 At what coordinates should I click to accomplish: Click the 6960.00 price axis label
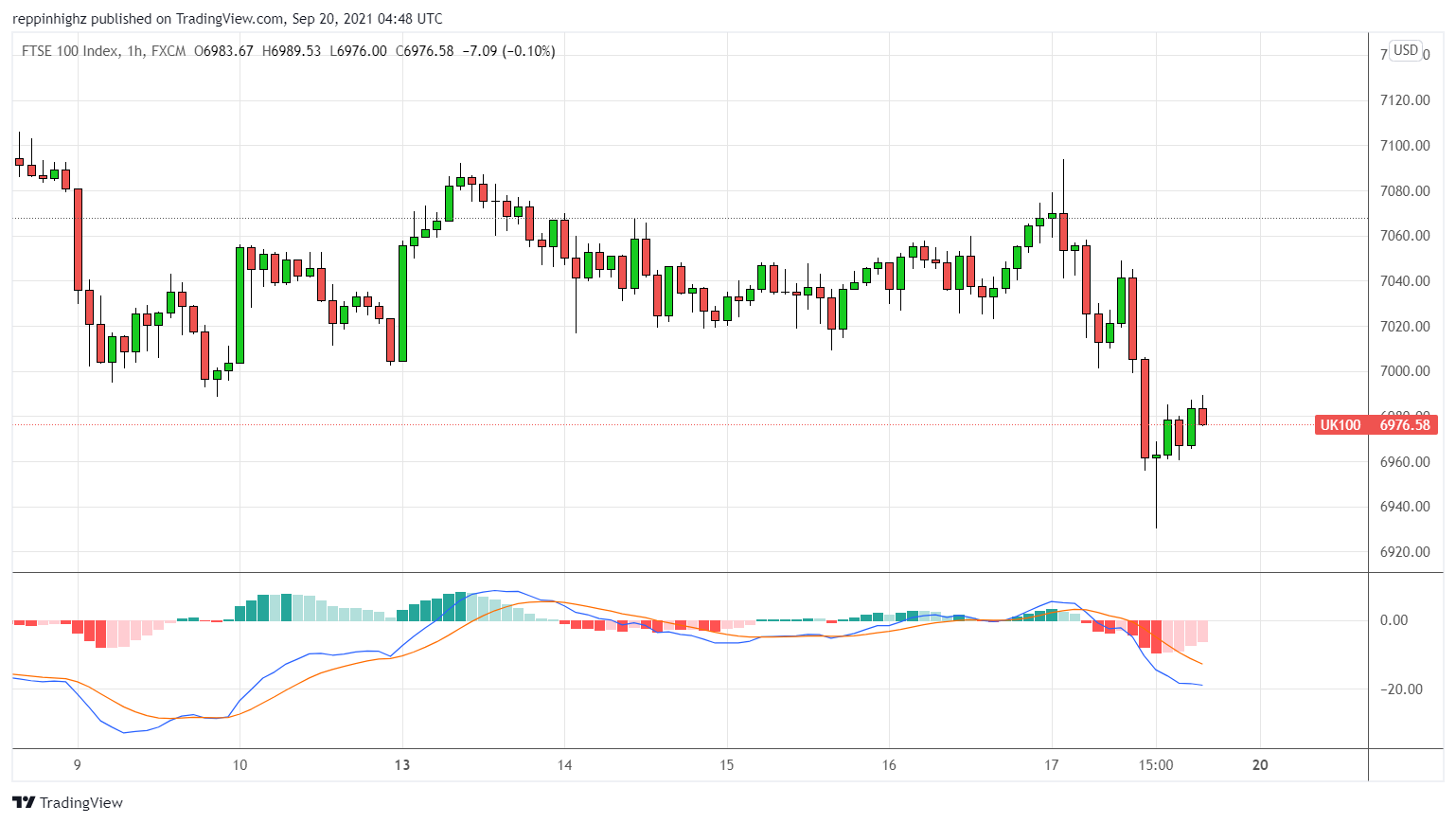pos(1405,462)
